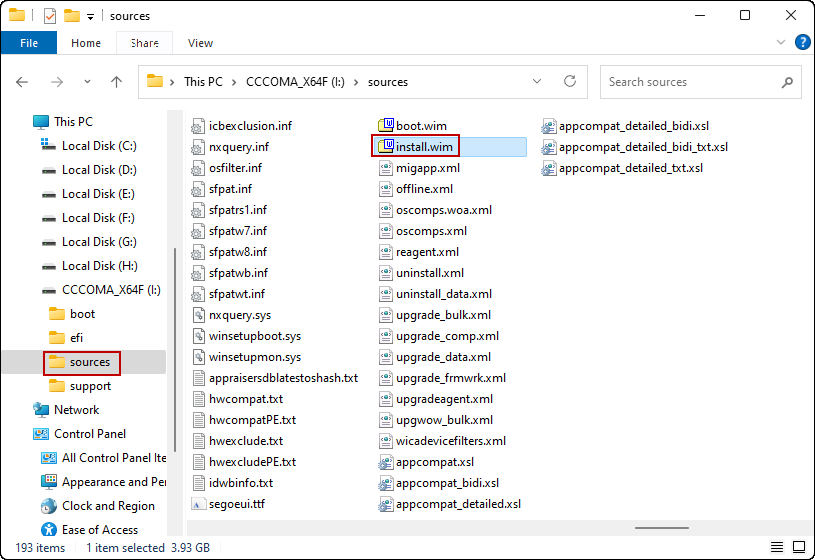Select the hwcompat.txt file icon
The width and height of the screenshot is (815, 560).
click(198, 399)
